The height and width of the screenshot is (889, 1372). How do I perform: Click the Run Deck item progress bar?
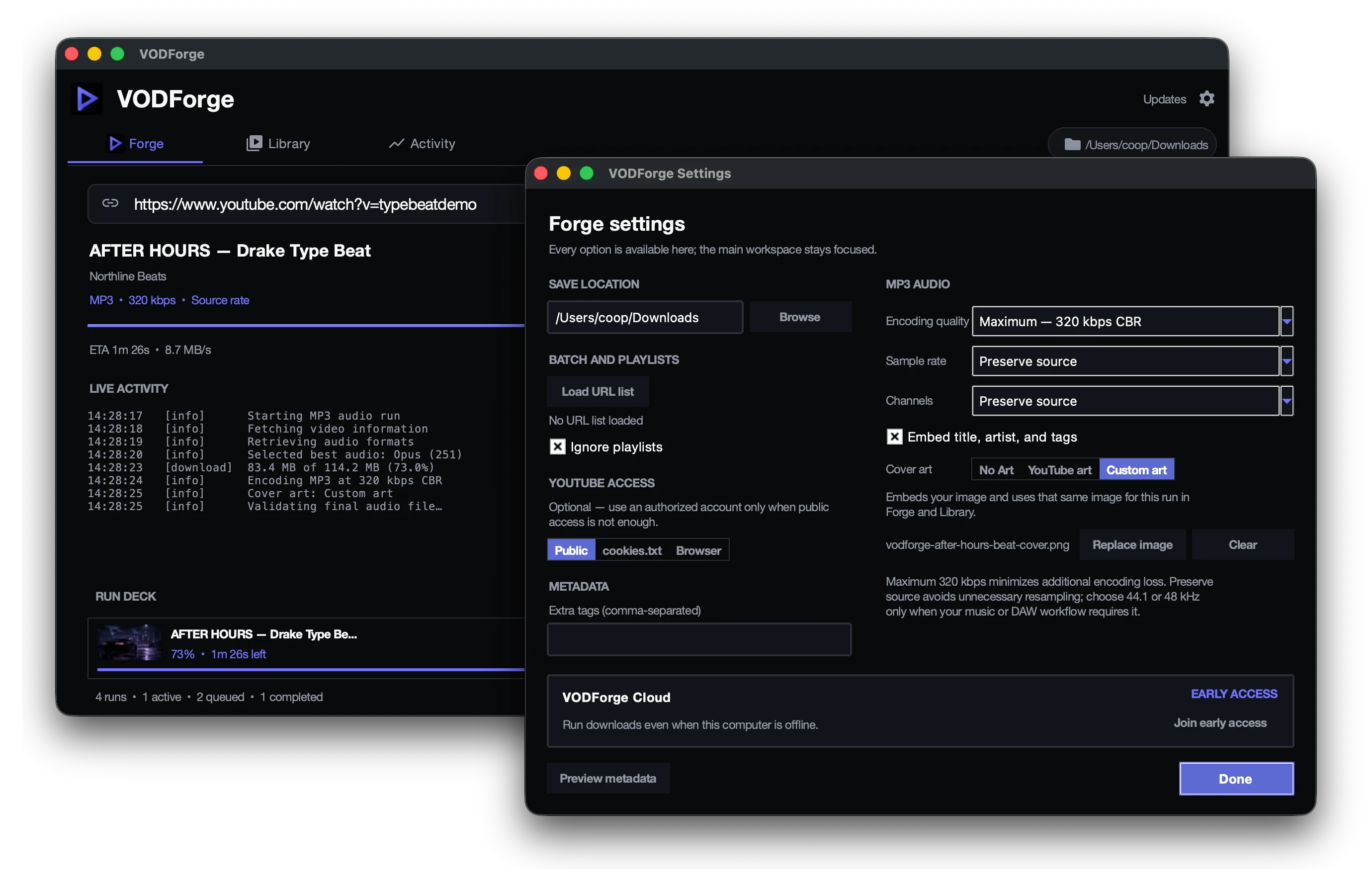coord(311,669)
